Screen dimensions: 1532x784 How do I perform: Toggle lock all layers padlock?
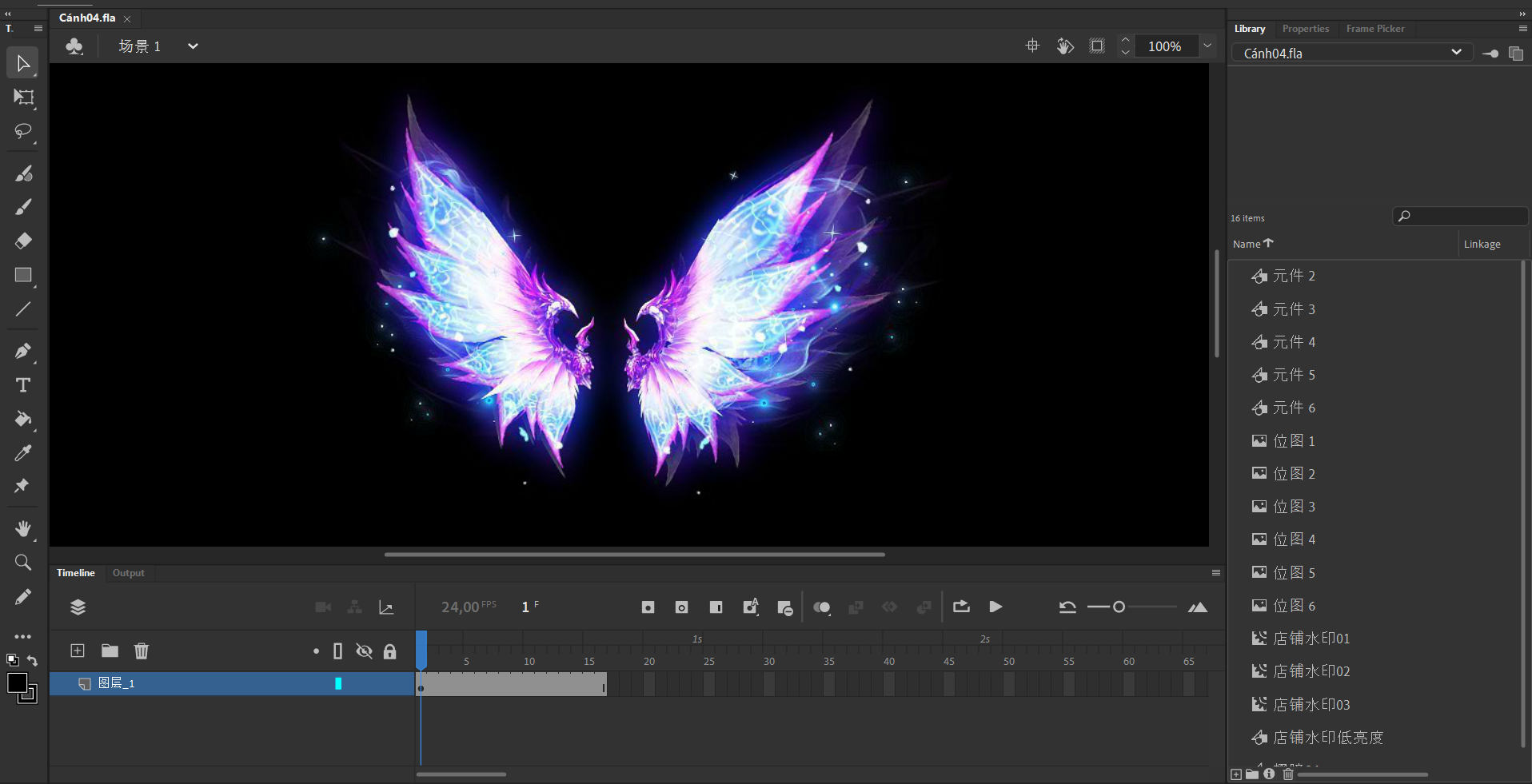pyautogui.click(x=389, y=651)
